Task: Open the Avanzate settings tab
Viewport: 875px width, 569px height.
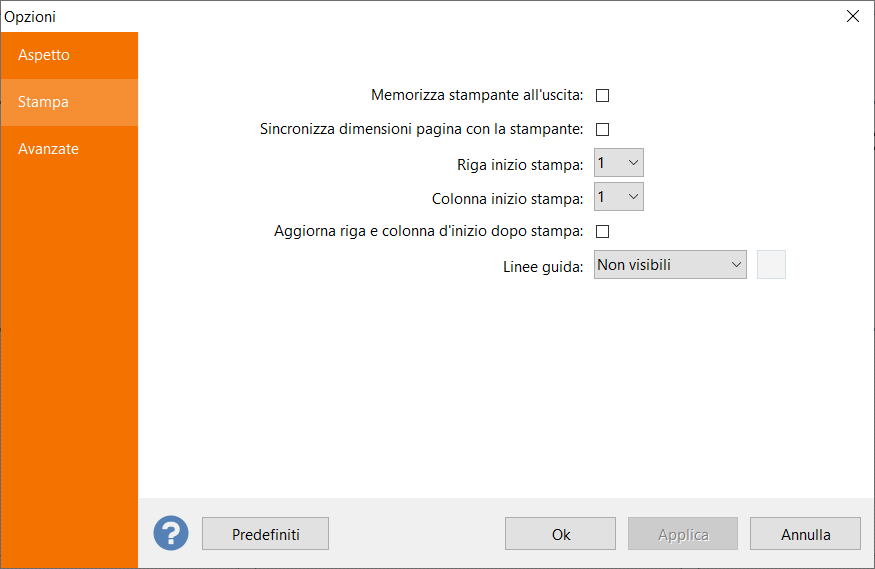Action: tap(48, 149)
